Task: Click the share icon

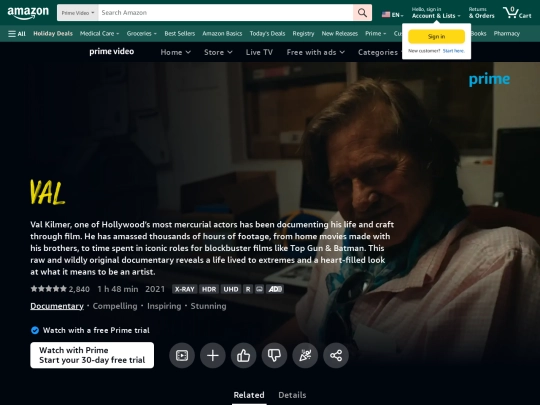Action: (336, 355)
